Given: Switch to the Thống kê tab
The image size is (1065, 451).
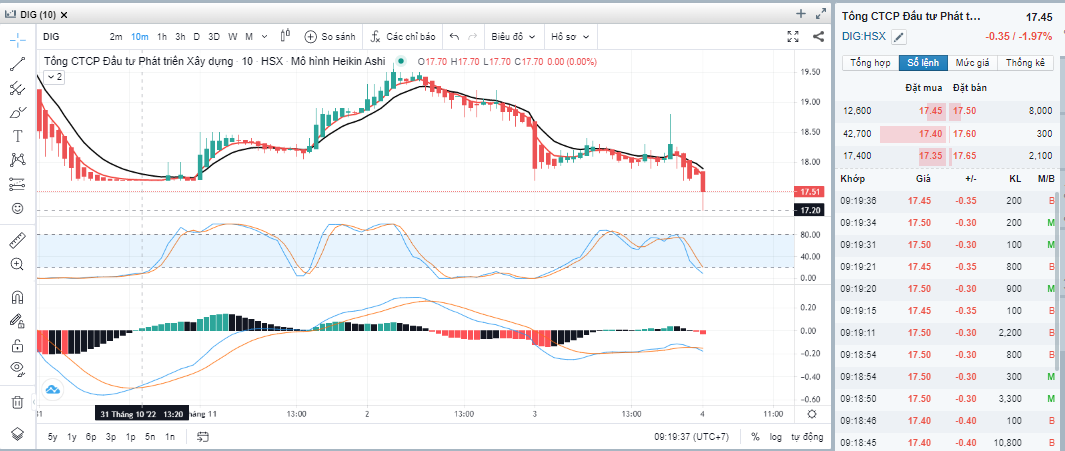Looking at the screenshot, I should point(1026,63).
